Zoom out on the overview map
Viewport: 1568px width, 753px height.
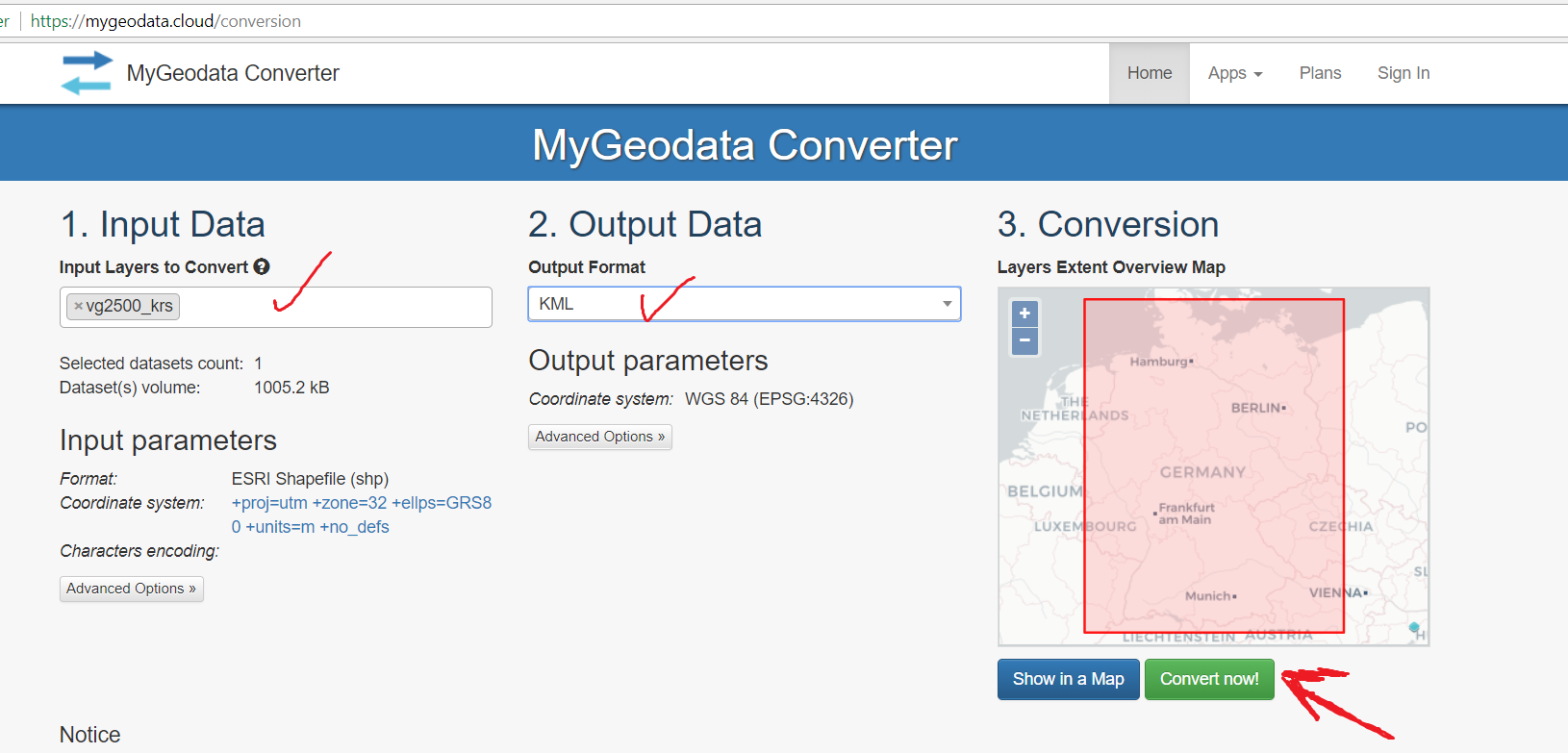pyautogui.click(x=1024, y=340)
